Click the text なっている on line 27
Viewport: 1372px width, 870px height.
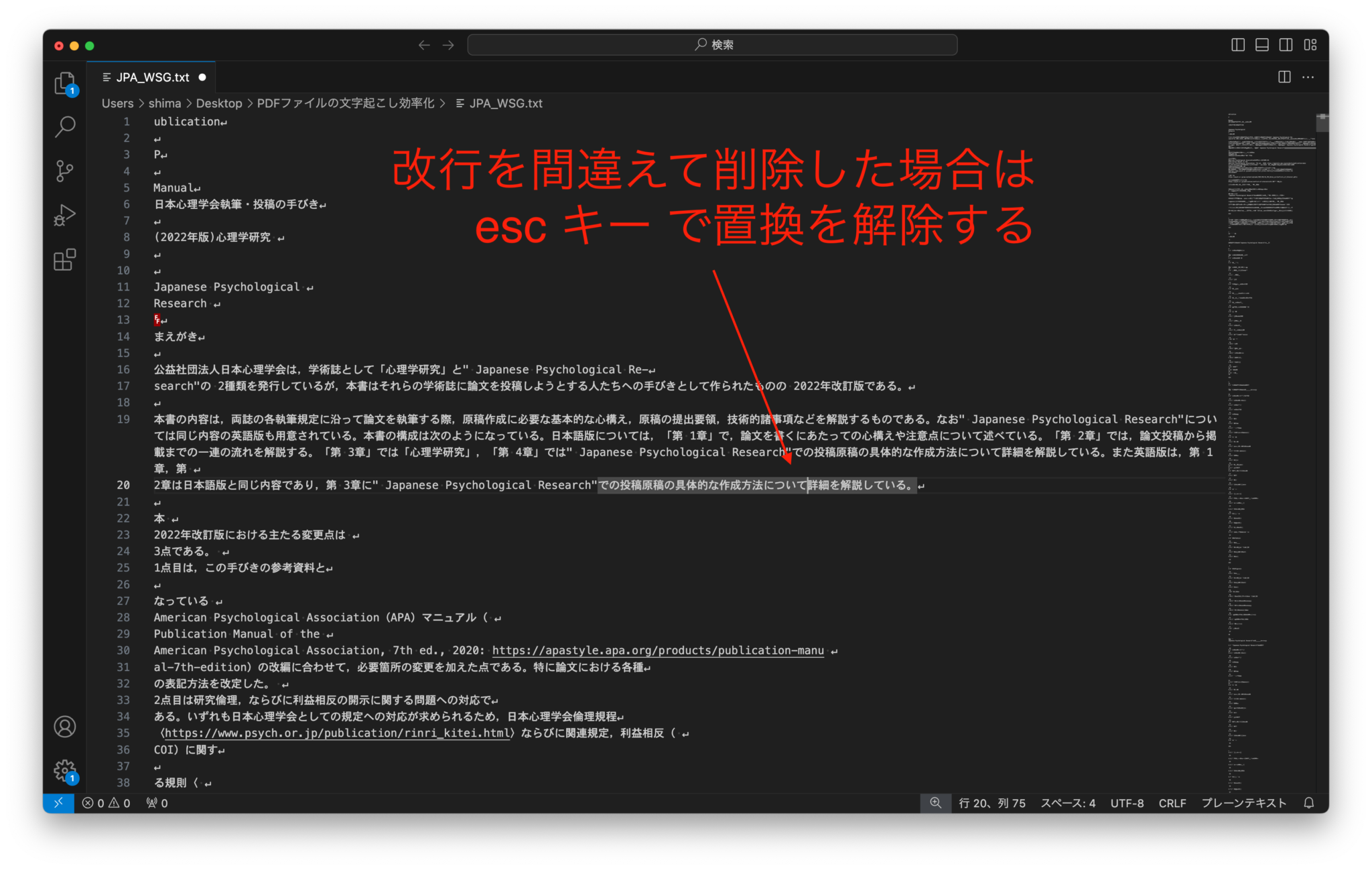[x=181, y=601]
